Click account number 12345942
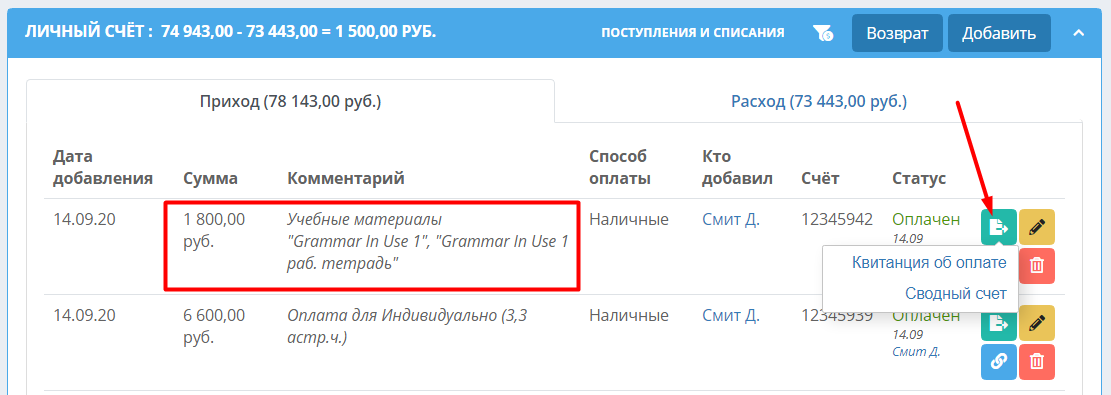This screenshot has width=1111, height=395. [837, 220]
